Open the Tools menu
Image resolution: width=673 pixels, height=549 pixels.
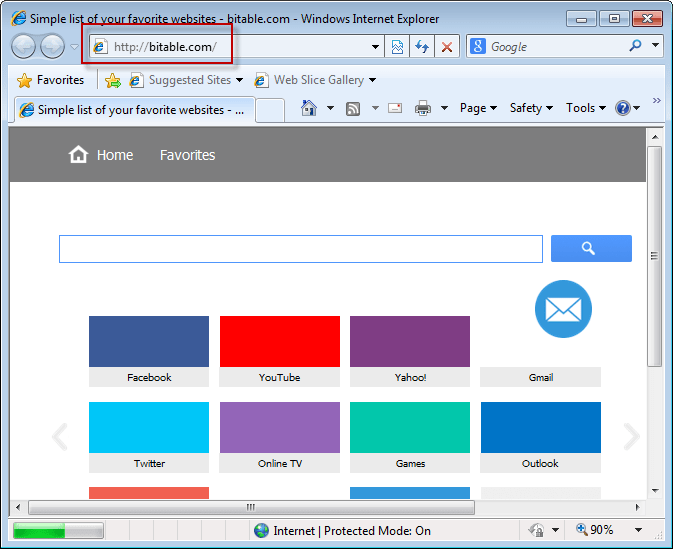(586, 108)
